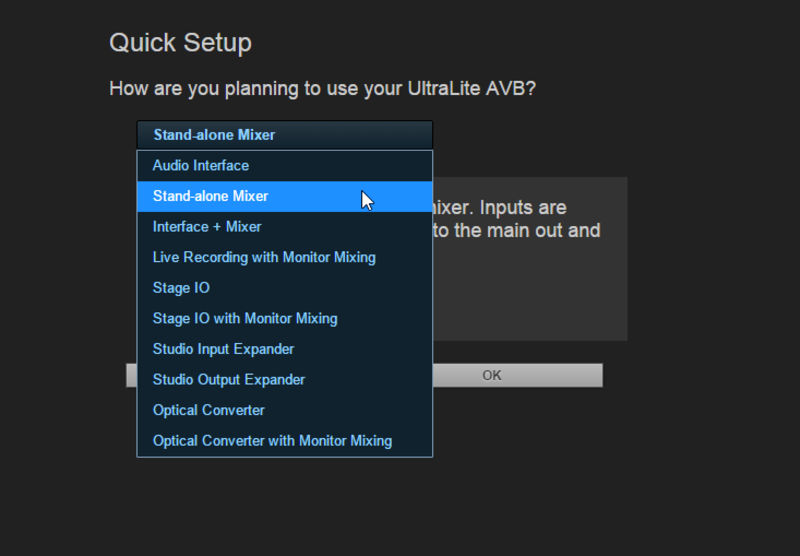800x556 pixels.
Task: Select Optical Converter with Monitor Mixing
Action: click(285, 441)
